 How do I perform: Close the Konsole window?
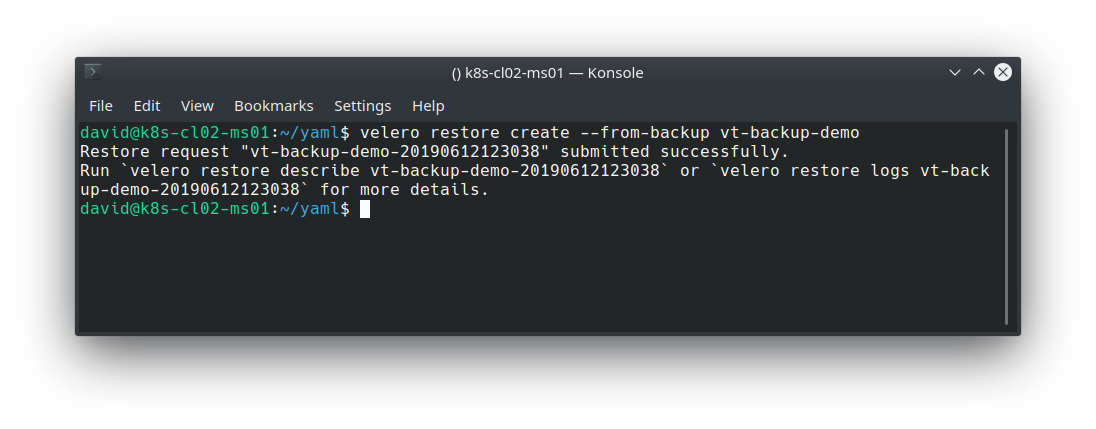tap(1002, 72)
